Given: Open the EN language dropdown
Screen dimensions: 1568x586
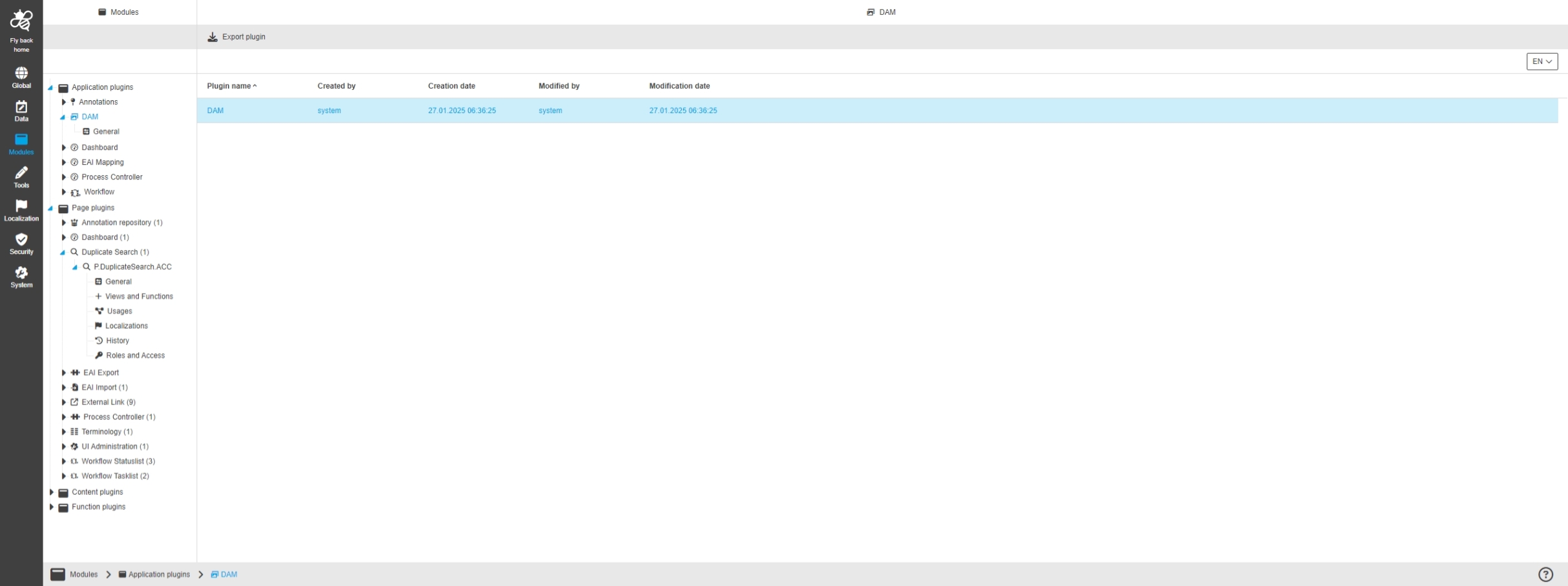Looking at the screenshot, I should 1542,61.
